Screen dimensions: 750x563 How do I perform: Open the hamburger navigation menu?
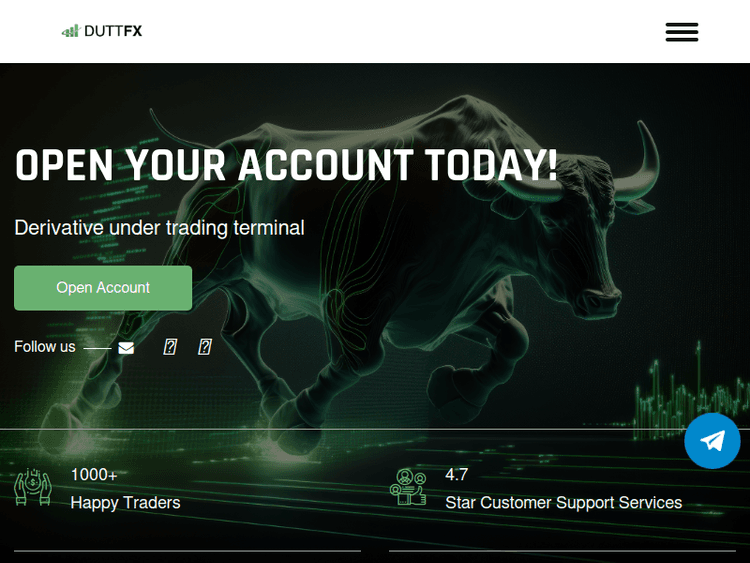[x=682, y=32]
